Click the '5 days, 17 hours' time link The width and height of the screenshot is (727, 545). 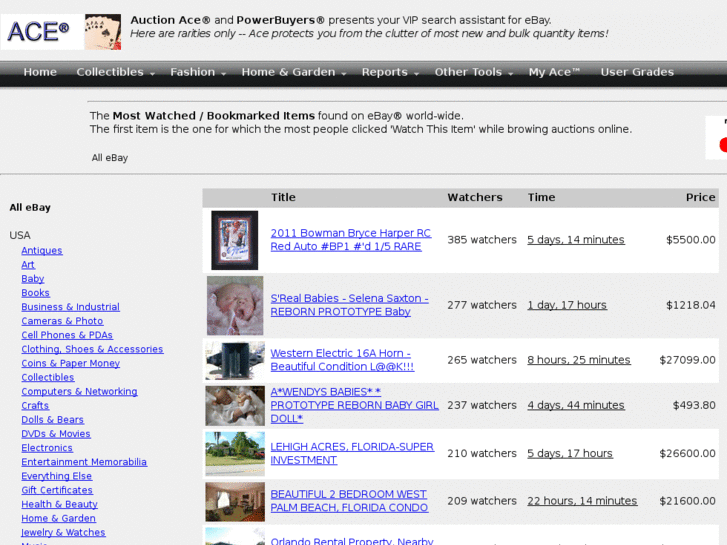tap(570, 454)
